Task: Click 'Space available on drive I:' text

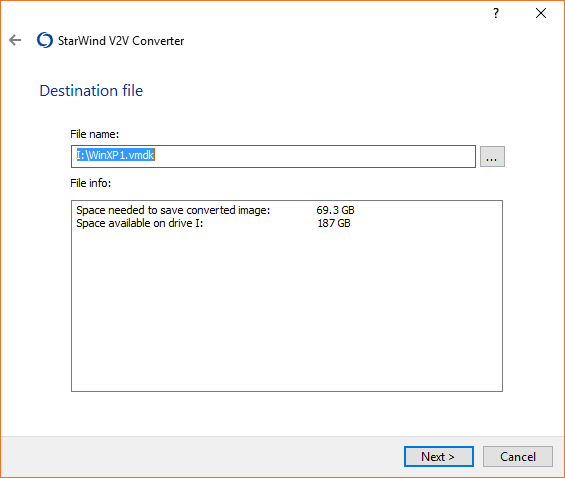Action: (139, 223)
